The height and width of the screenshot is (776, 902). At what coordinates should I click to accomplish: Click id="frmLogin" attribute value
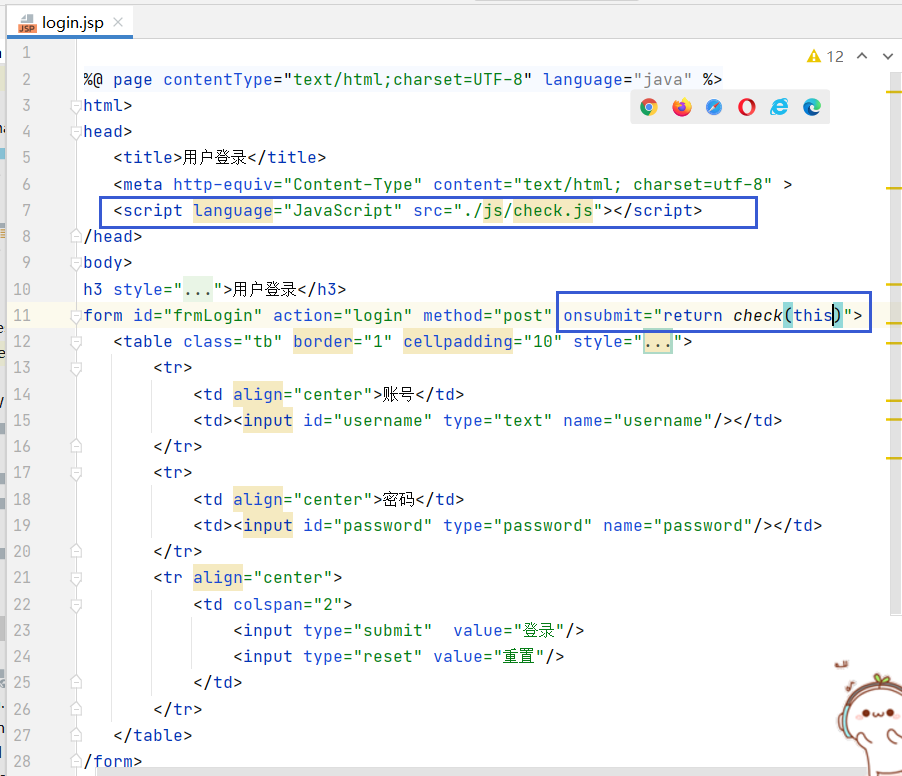213,315
